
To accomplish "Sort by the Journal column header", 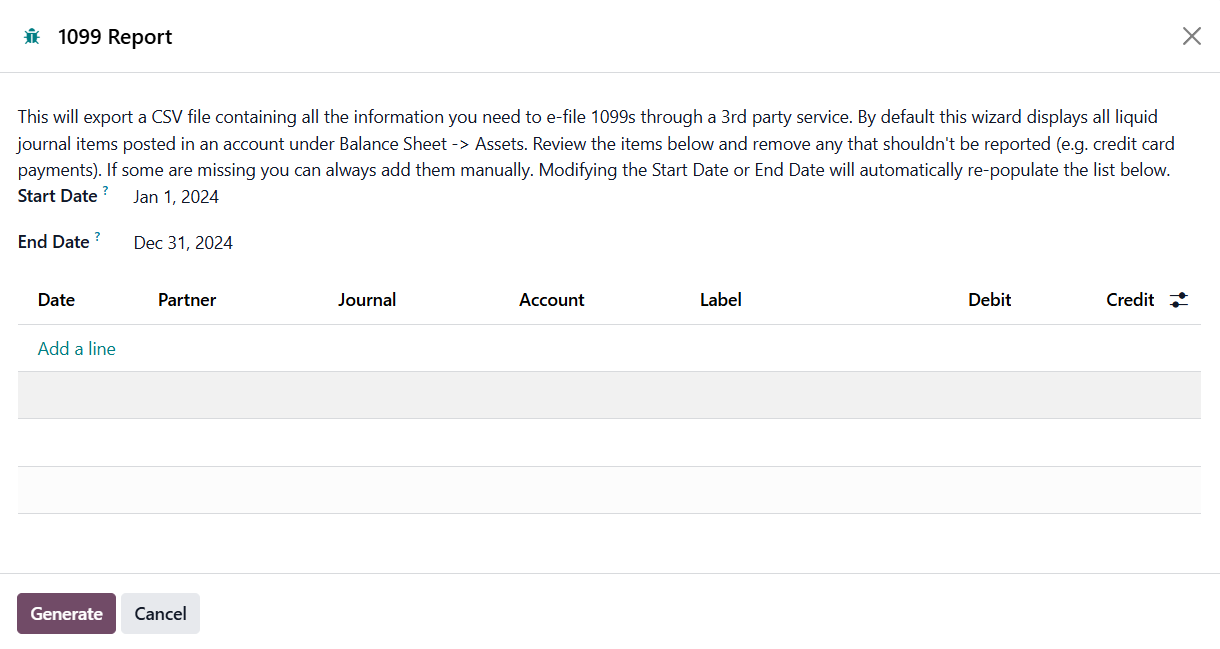I will click(367, 300).
